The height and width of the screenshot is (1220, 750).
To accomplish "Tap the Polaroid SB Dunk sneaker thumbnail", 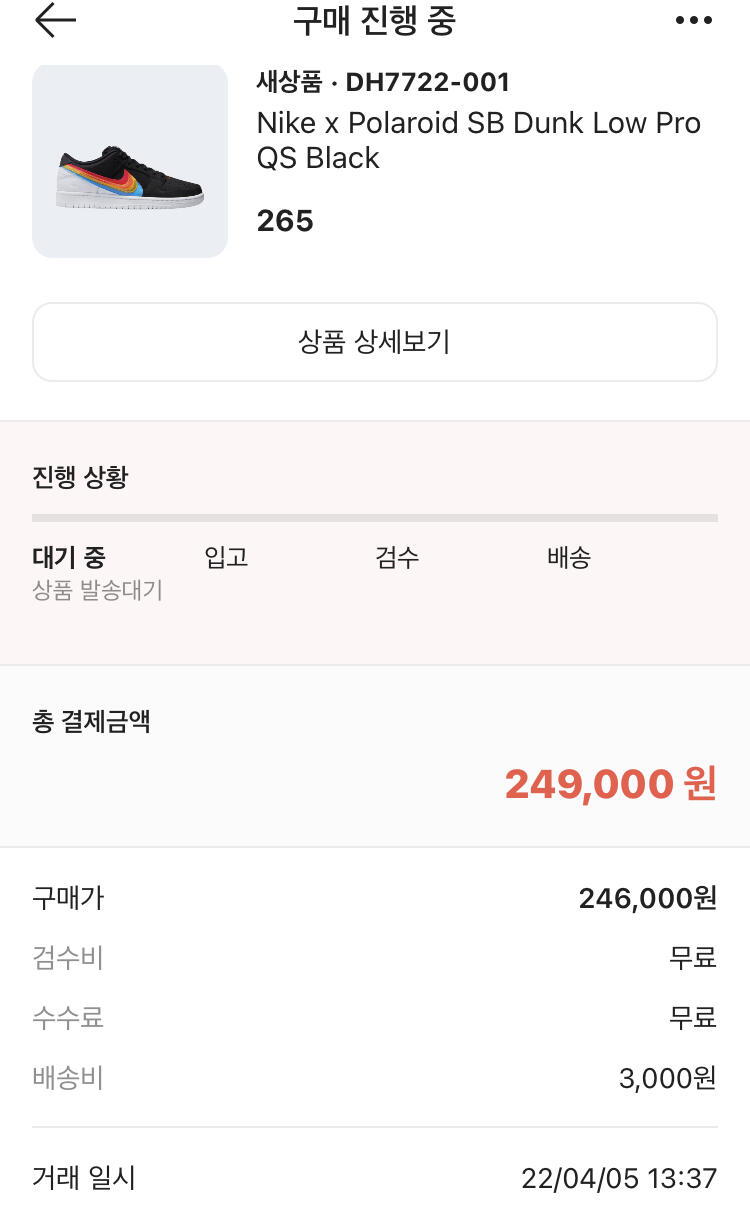I will (130, 163).
